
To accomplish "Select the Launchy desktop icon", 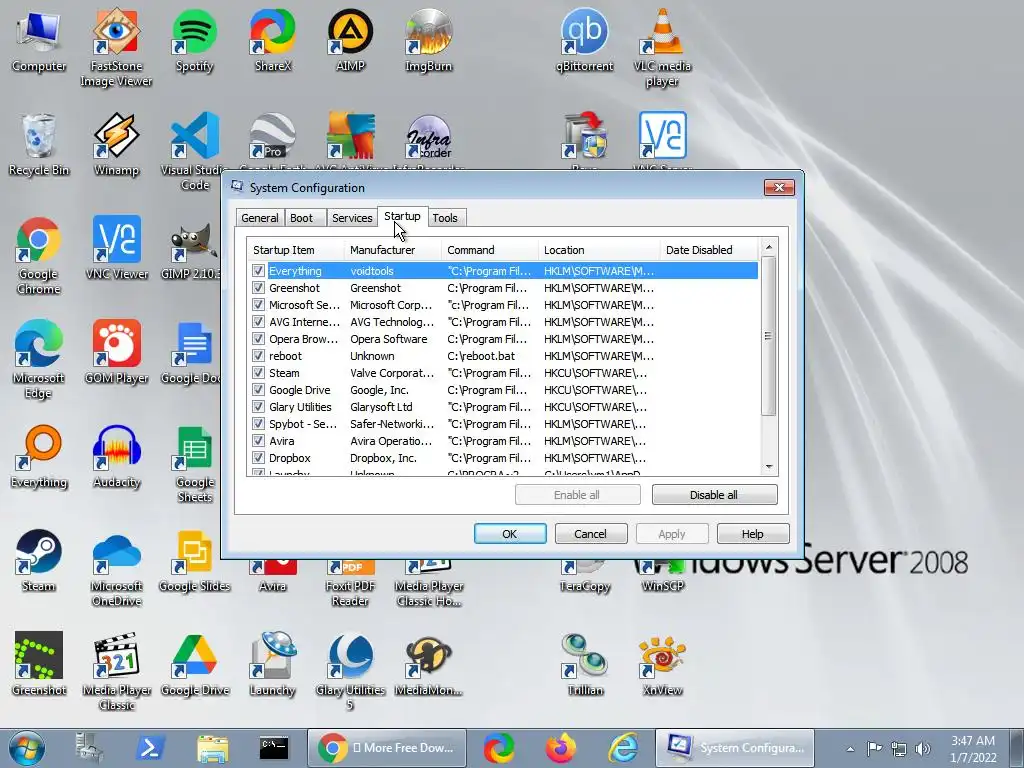I will coord(273,665).
